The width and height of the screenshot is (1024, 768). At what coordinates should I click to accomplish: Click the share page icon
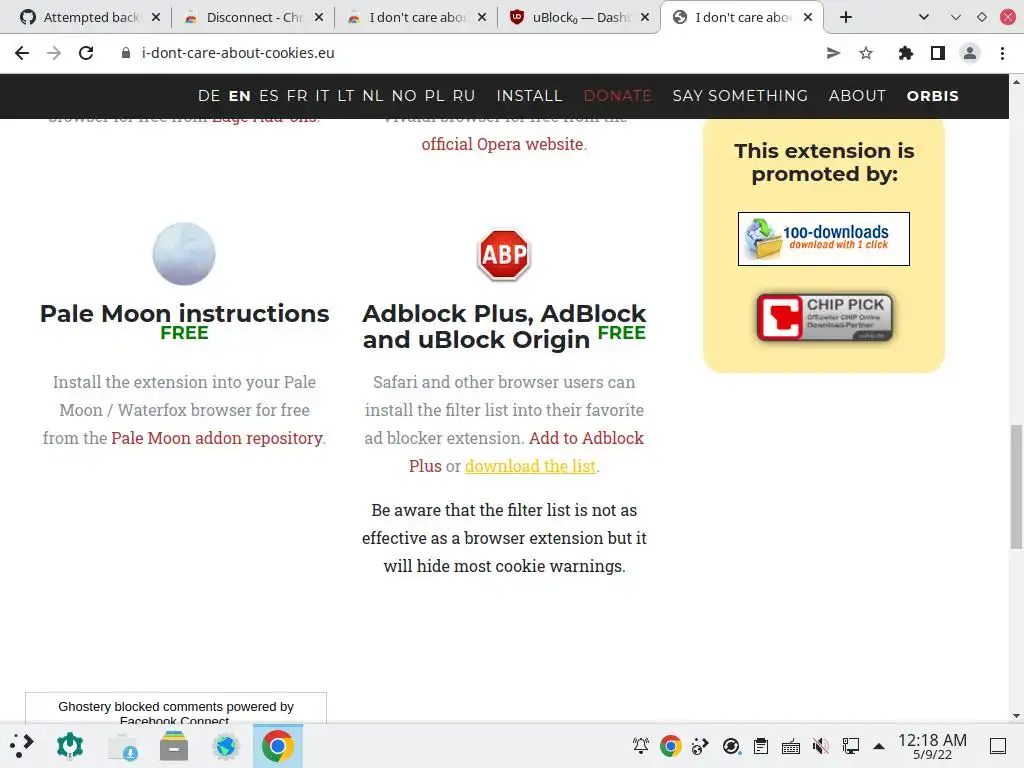pos(833,53)
